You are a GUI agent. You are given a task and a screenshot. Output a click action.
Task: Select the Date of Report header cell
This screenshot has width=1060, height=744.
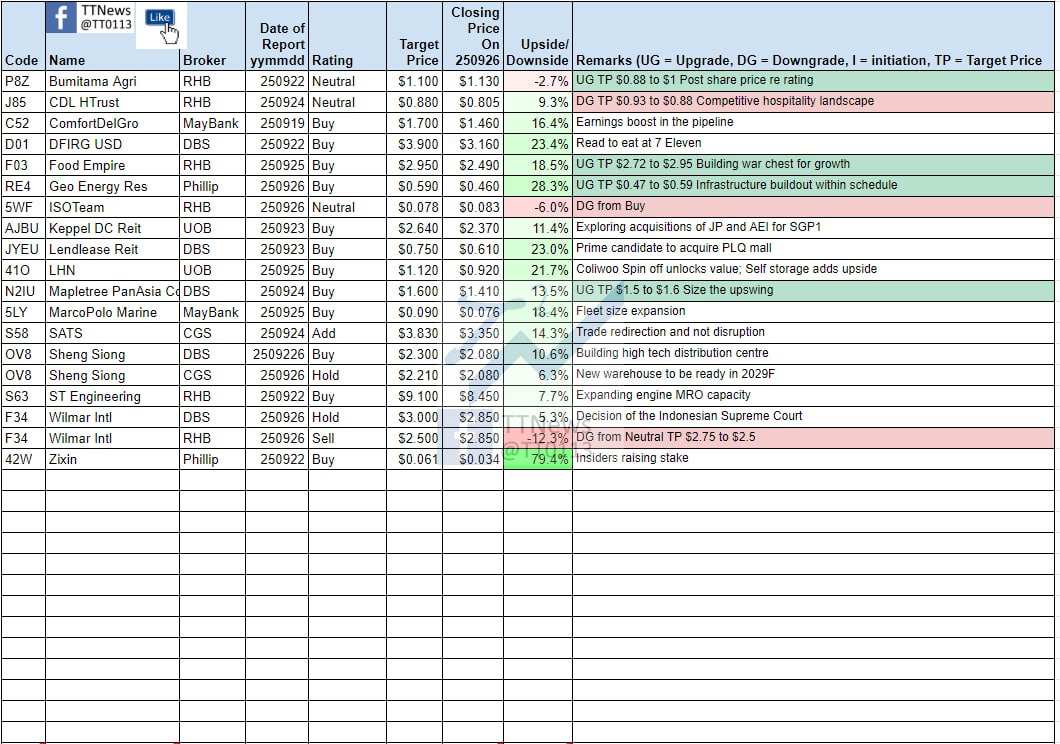[277, 36]
